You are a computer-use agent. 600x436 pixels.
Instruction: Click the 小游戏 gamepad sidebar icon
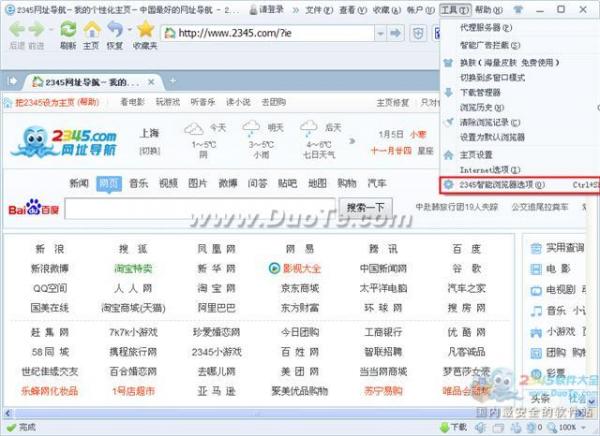pyautogui.click(x=536, y=332)
